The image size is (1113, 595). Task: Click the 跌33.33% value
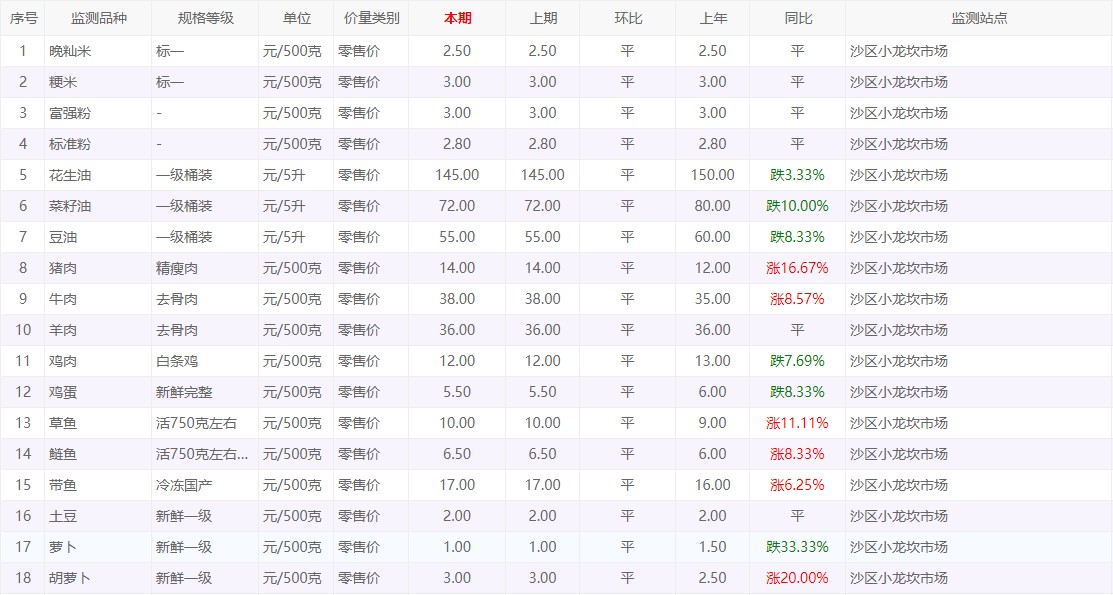click(x=798, y=547)
